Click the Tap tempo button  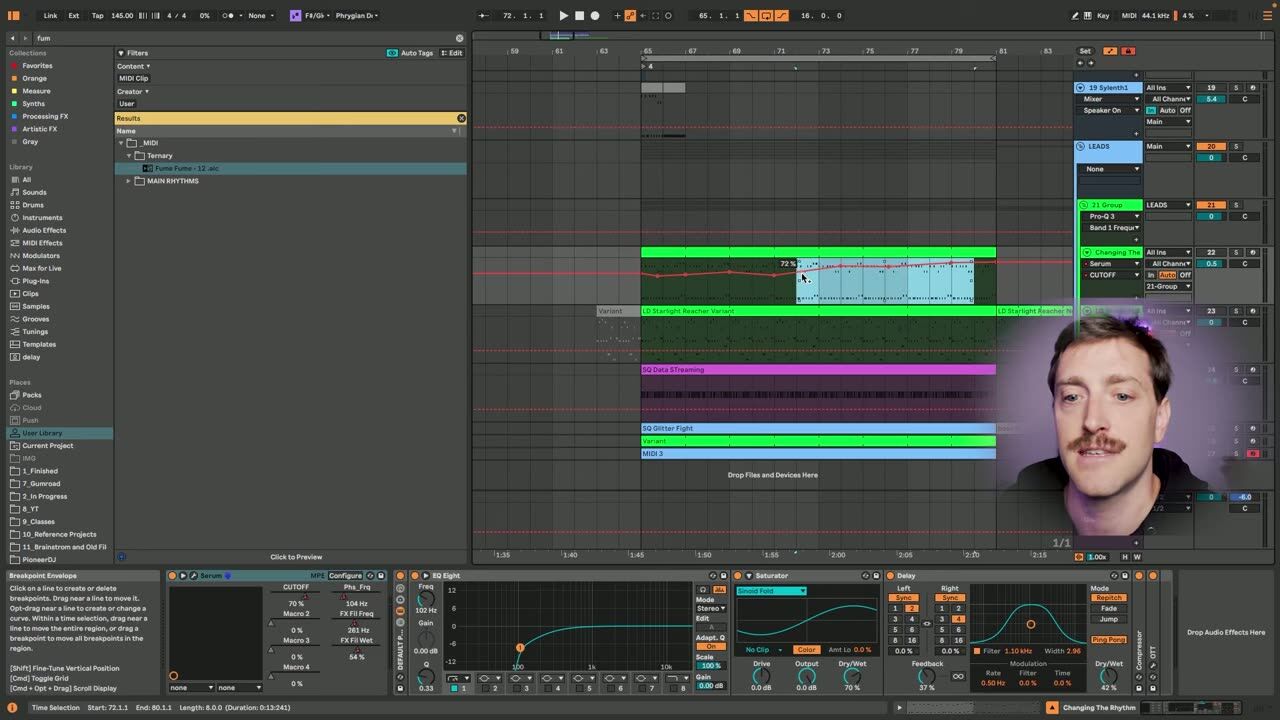coord(97,15)
